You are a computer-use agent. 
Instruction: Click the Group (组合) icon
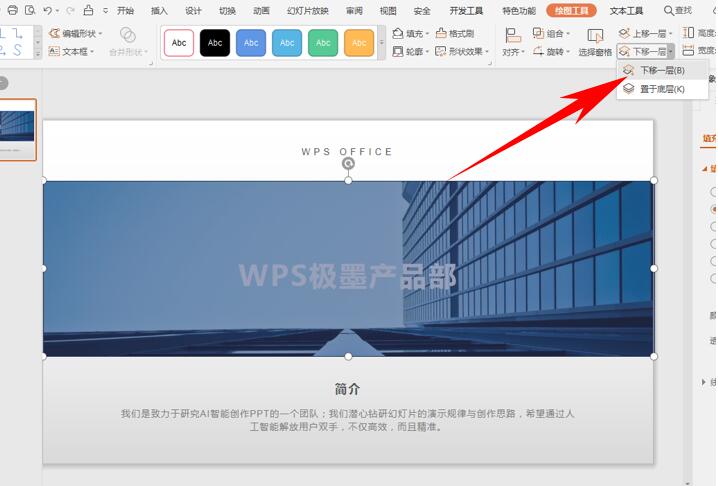coord(538,33)
